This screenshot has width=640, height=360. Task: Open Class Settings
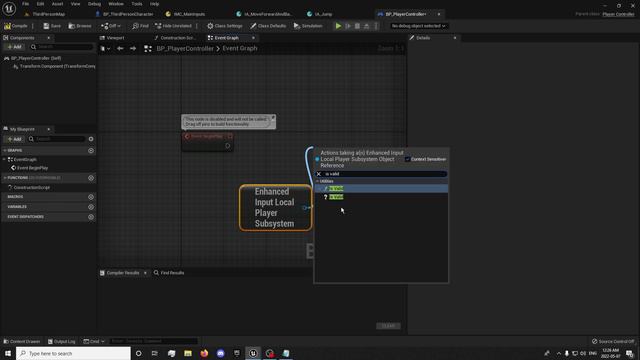click(x=224, y=26)
